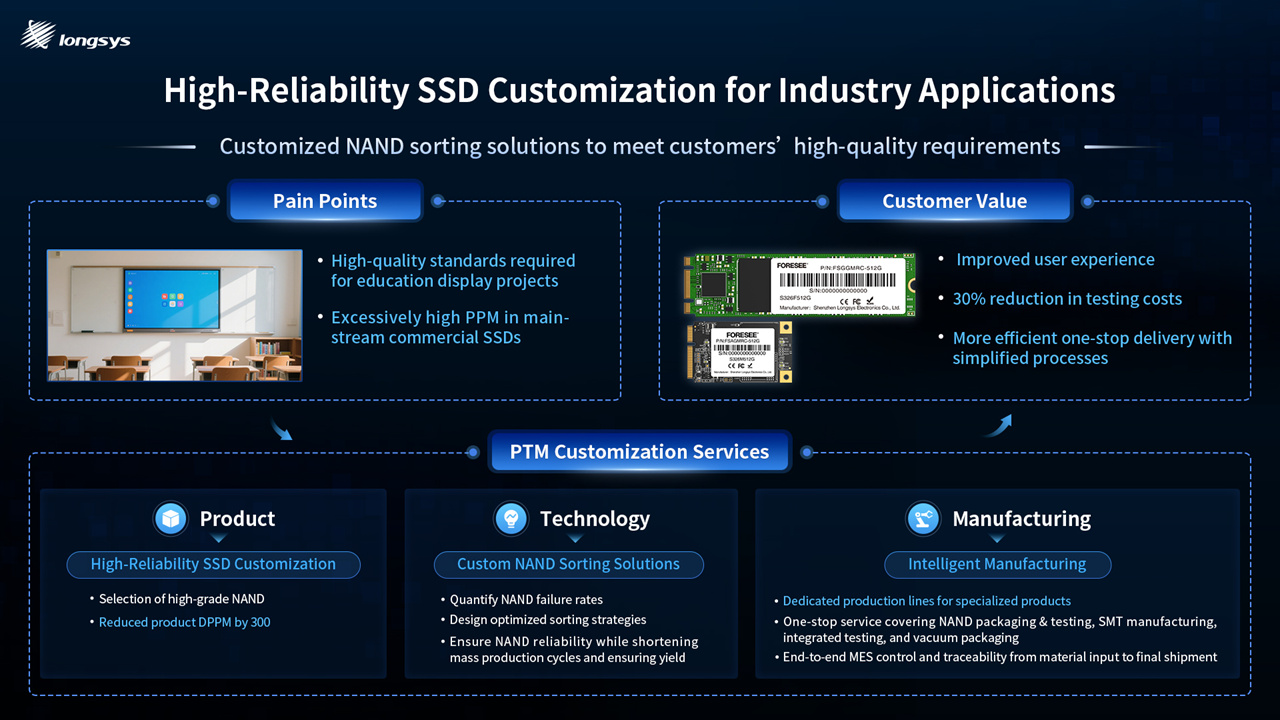Screen dimensions: 1280x720
Task: Click the main slide title
Action: [639, 90]
